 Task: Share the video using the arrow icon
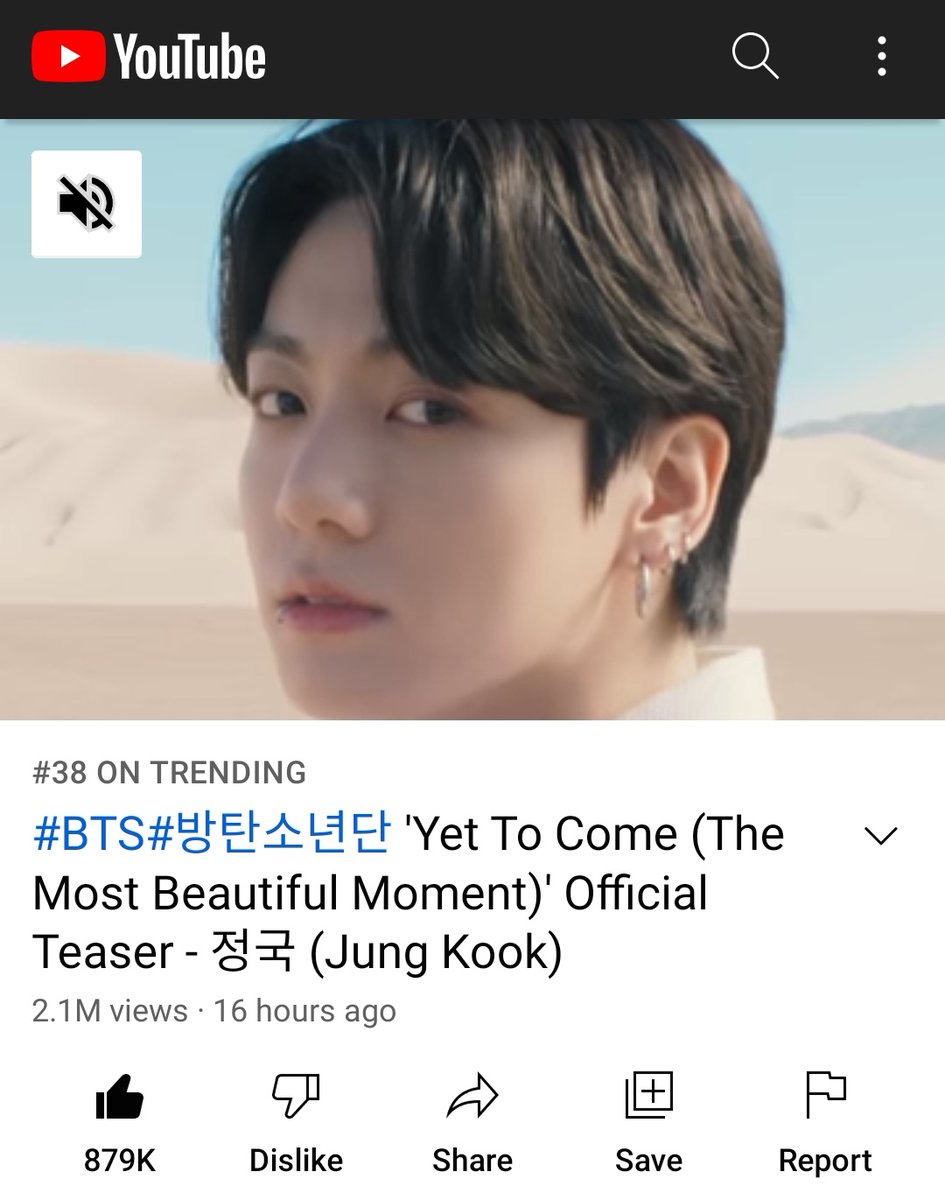pyautogui.click(x=472, y=1098)
